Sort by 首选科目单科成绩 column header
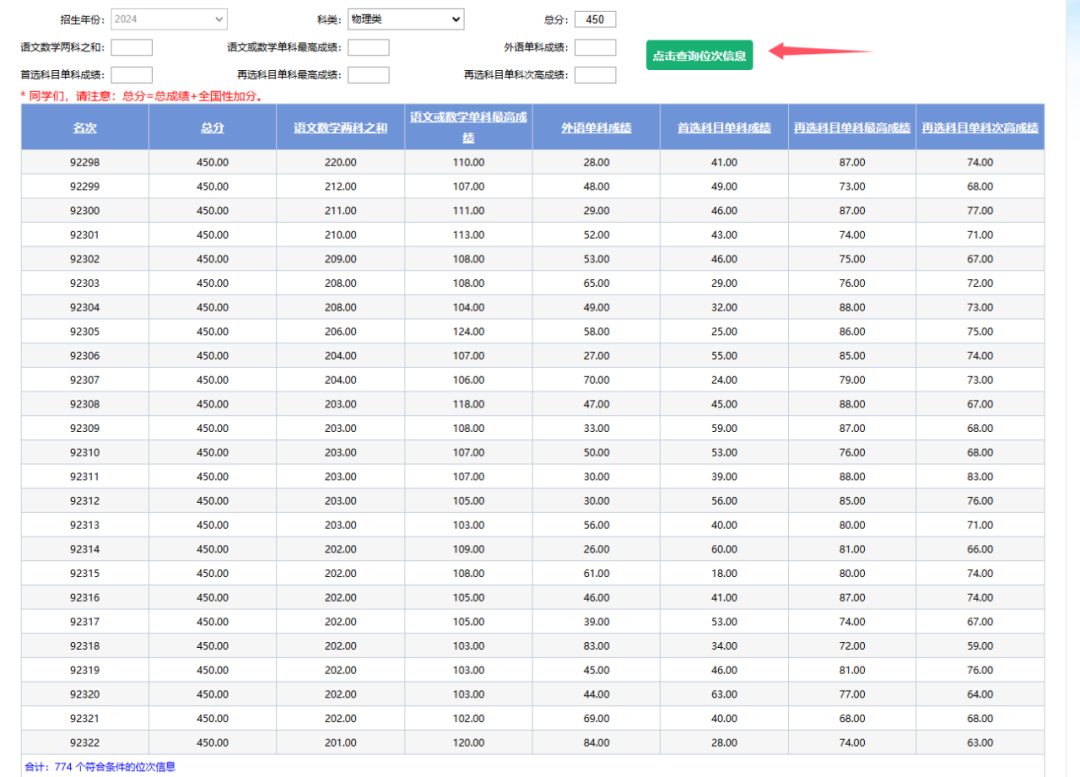This screenshot has width=1080, height=777. click(x=724, y=128)
